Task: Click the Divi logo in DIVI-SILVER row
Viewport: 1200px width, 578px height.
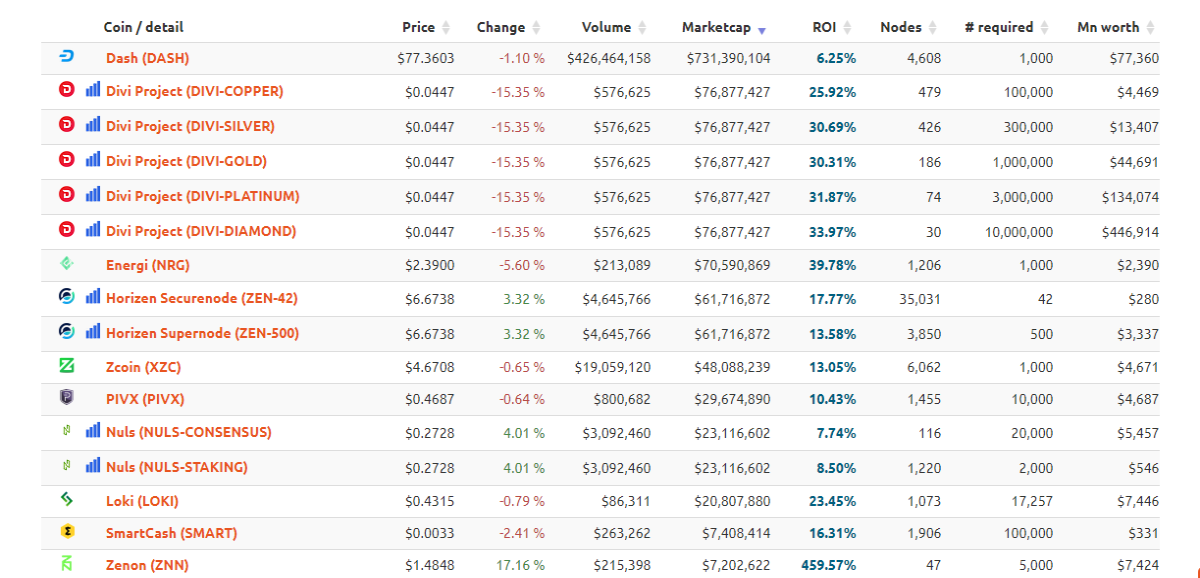Action: (x=67, y=125)
